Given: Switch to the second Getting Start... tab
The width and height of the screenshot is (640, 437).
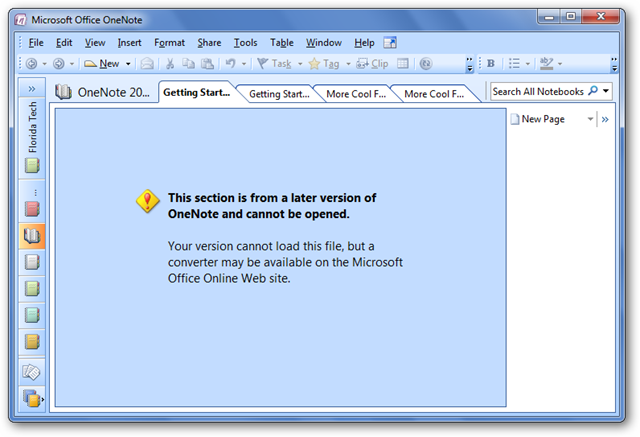Looking at the screenshot, I should 279,94.
